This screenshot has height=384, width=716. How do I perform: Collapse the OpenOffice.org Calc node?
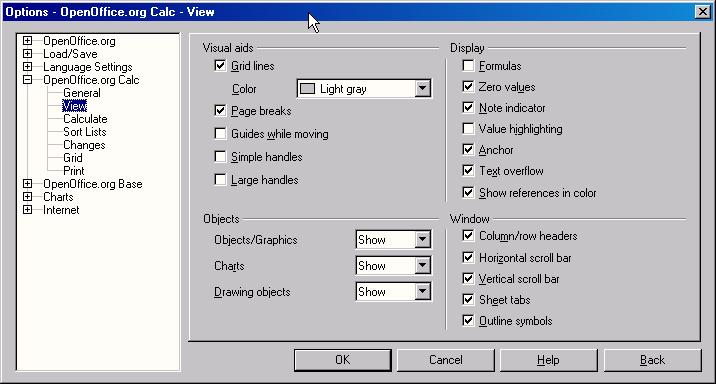point(27,79)
